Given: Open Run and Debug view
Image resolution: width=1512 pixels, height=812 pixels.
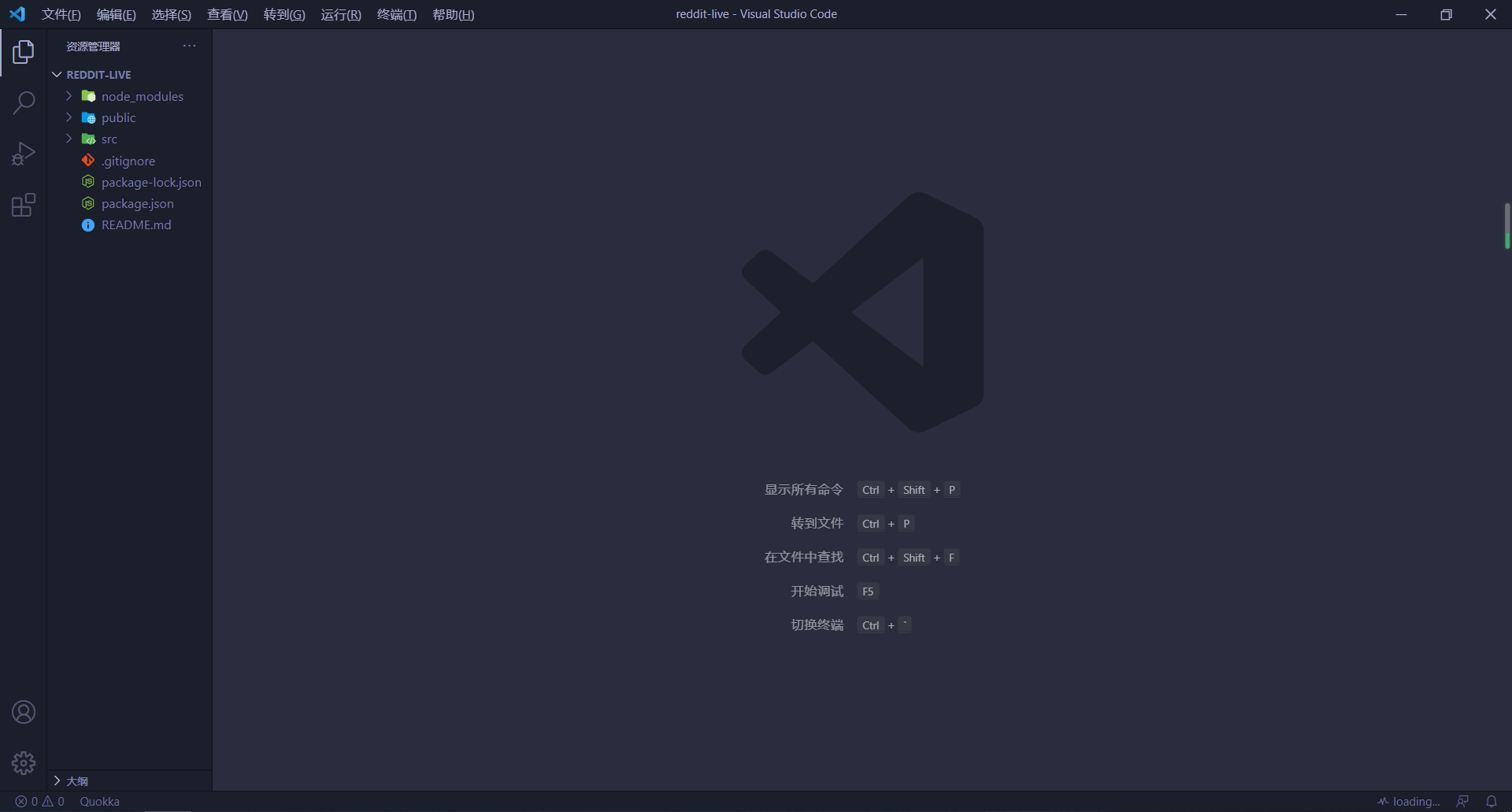Looking at the screenshot, I should click(24, 154).
